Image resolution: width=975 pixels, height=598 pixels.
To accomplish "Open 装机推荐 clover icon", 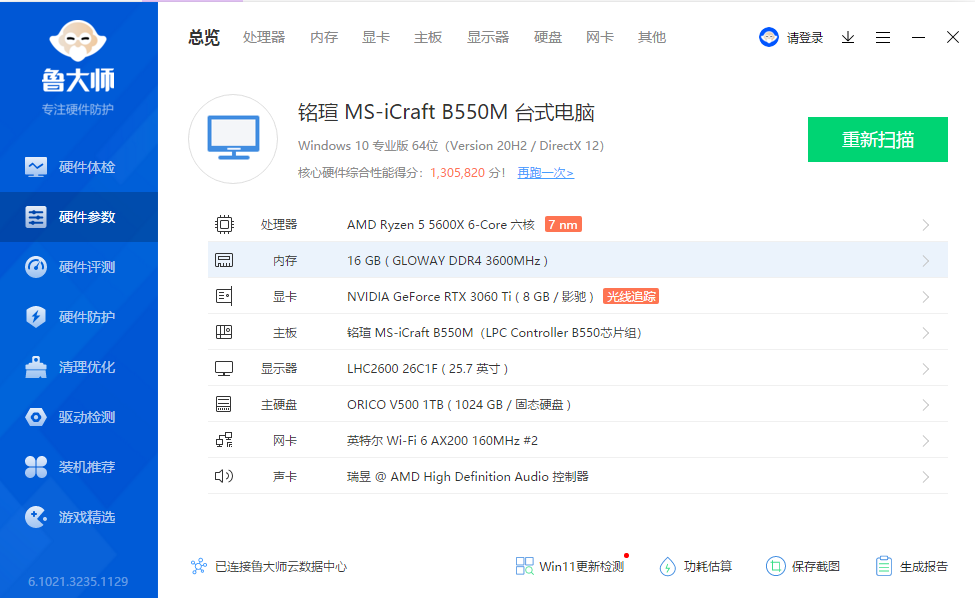I will (x=35, y=467).
